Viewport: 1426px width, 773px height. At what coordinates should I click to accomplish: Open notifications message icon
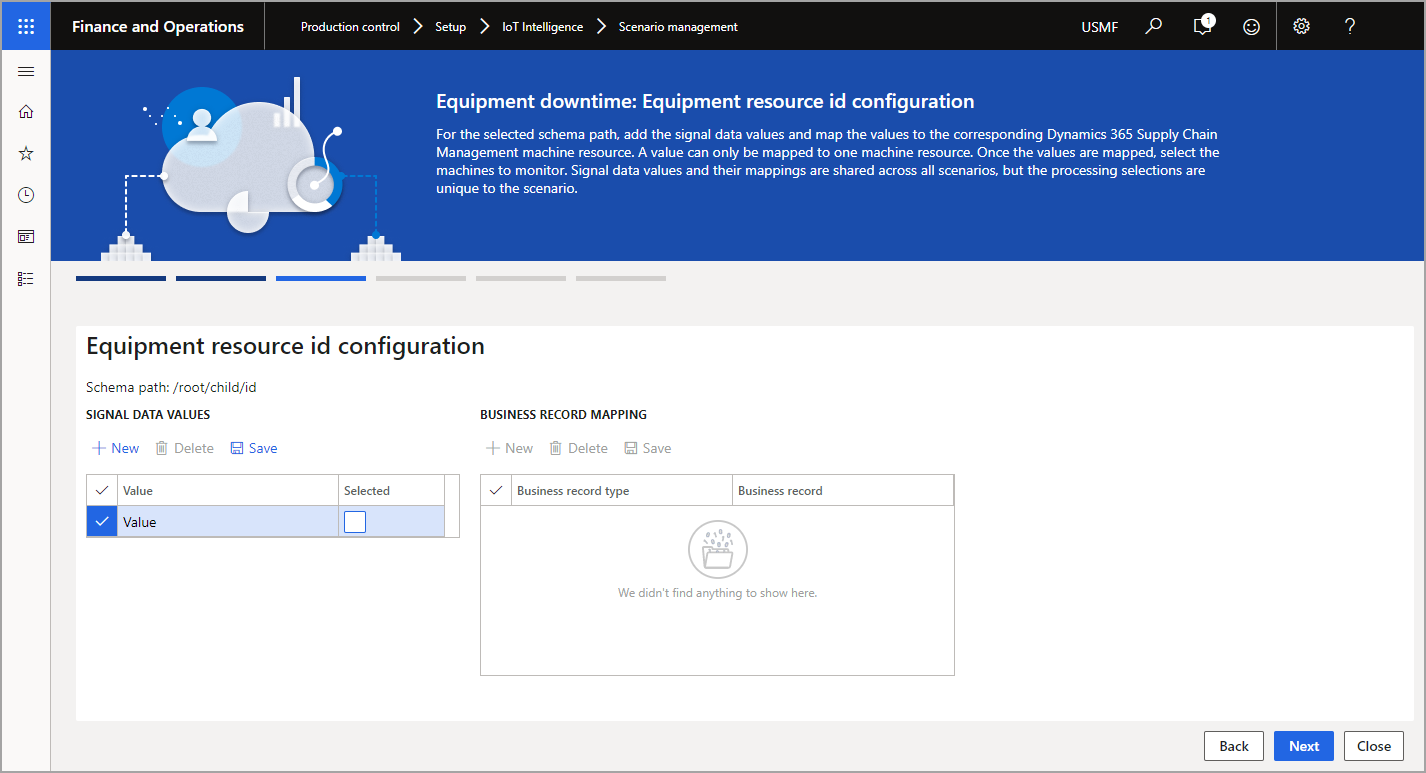1203,27
